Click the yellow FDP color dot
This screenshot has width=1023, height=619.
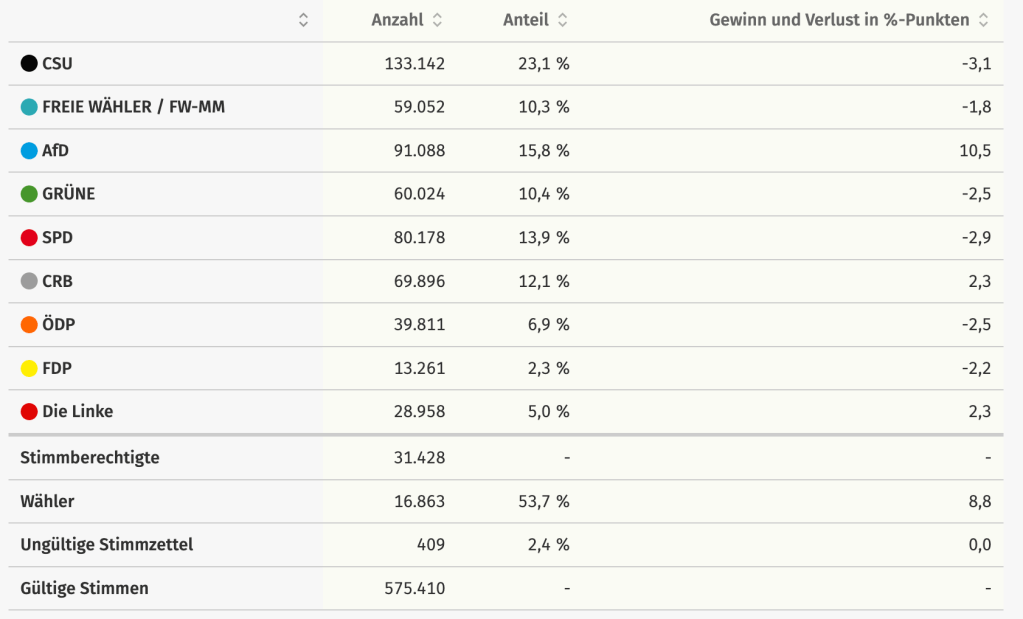pyautogui.click(x=29, y=368)
